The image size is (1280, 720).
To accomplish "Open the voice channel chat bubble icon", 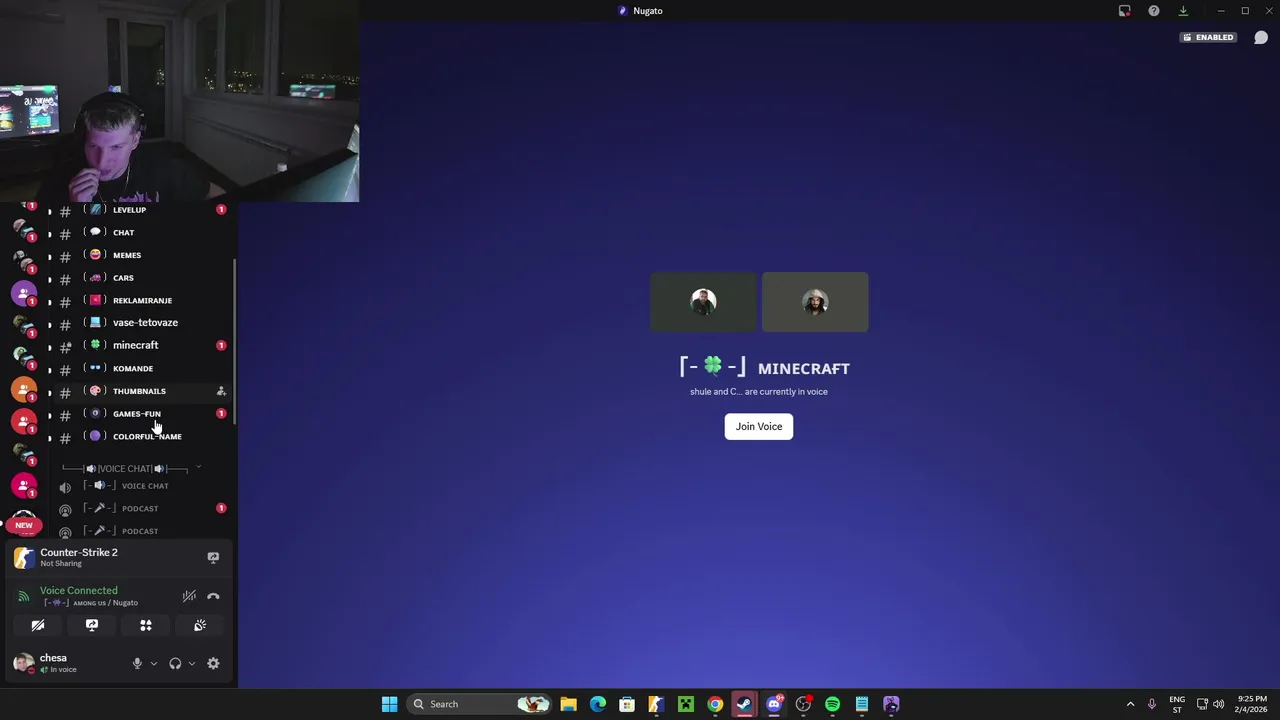I will [1261, 37].
